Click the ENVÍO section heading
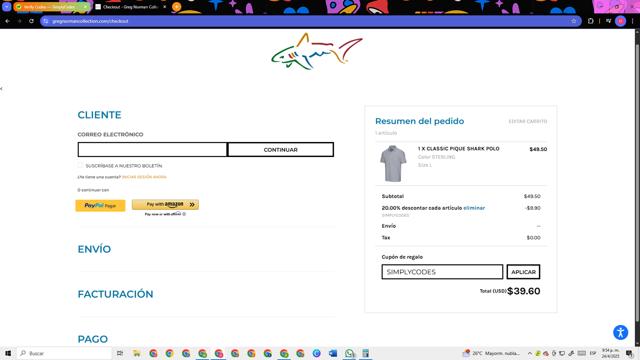Screen dimensions: 640x360 pyautogui.click(x=94, y=249)
